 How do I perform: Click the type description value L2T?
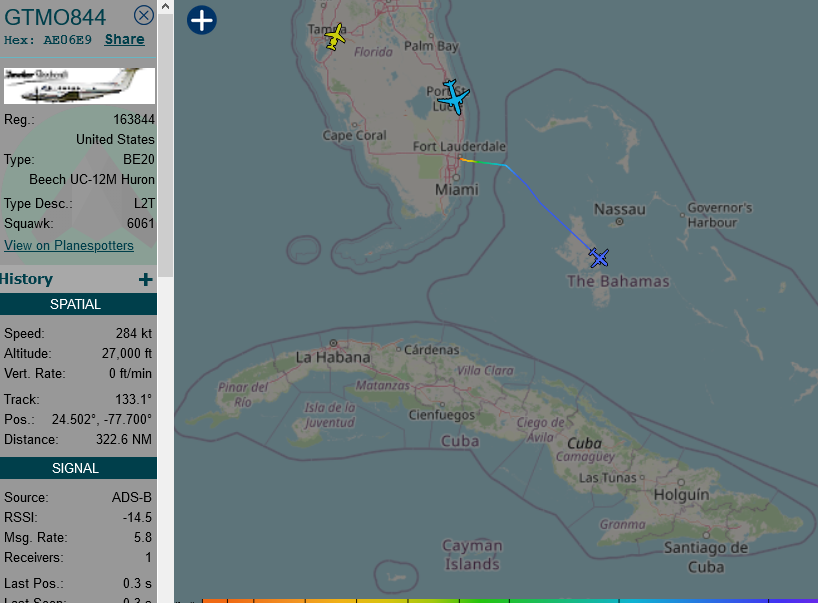click(x=145, y=203)
